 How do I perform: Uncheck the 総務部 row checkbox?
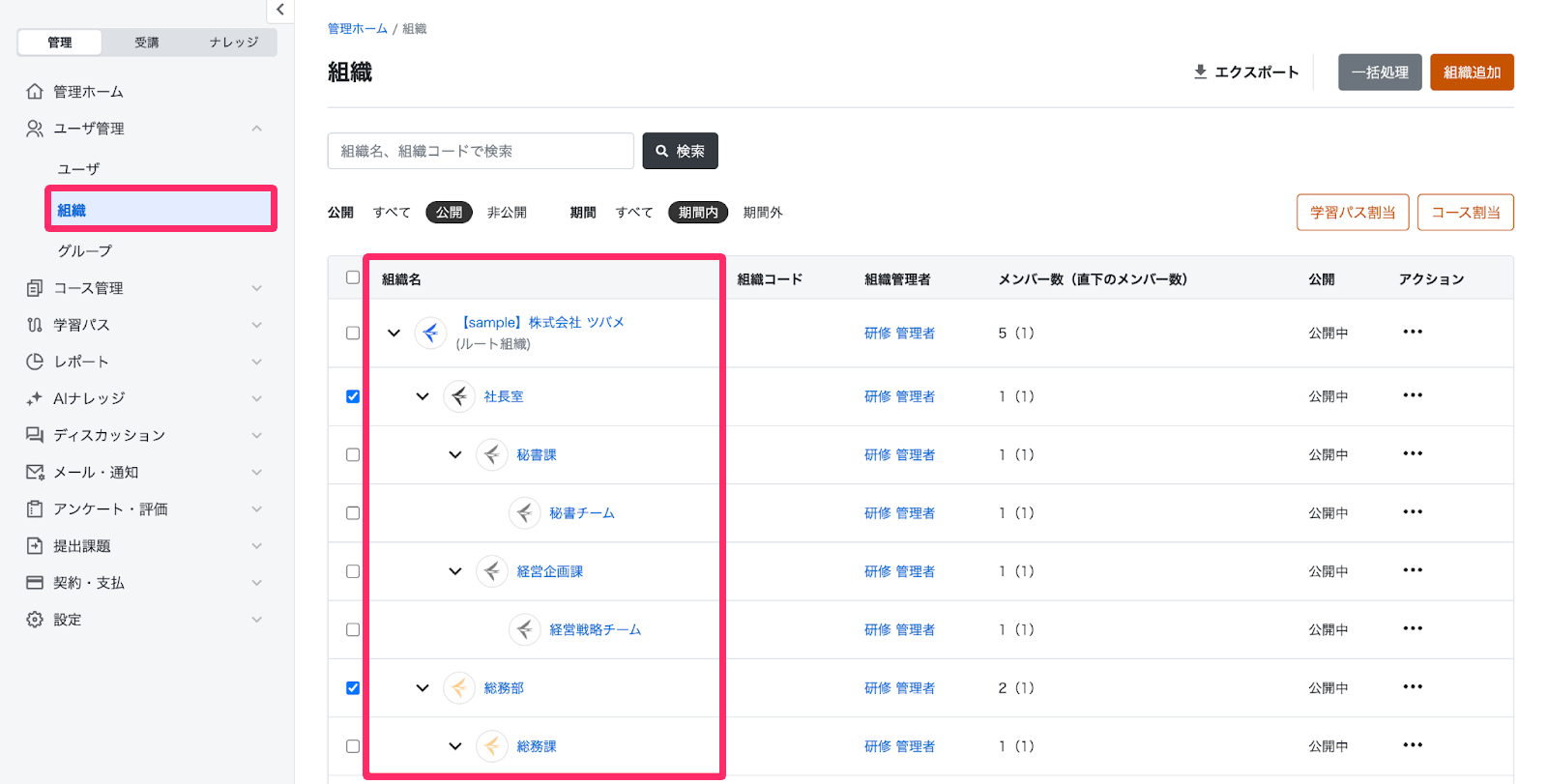click(x=353, y=688)
